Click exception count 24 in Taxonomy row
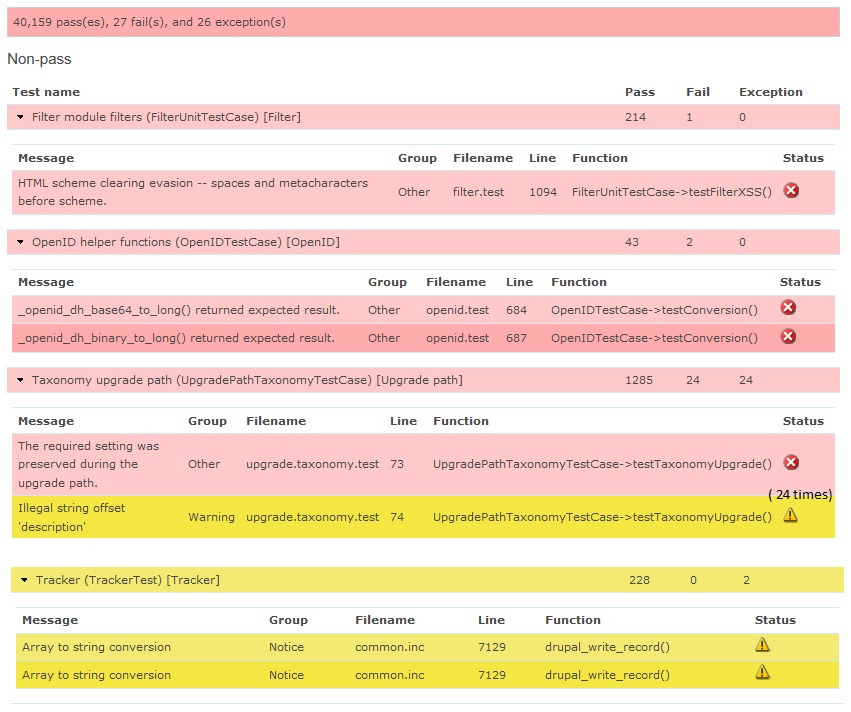Viewport: 851px width, 712px height. 746,380
